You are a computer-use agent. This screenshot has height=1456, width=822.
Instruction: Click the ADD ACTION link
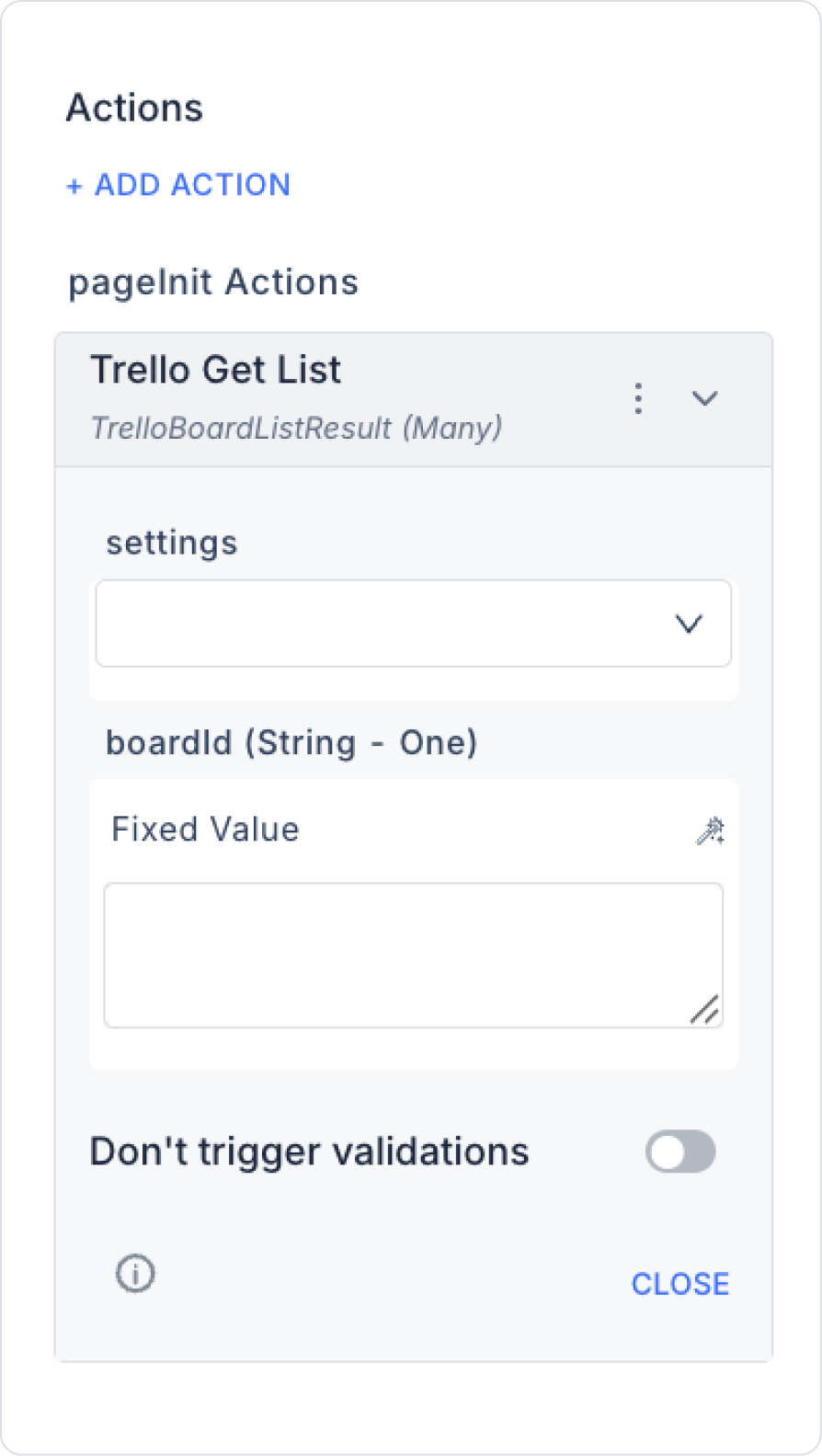(x=192, y=185)
